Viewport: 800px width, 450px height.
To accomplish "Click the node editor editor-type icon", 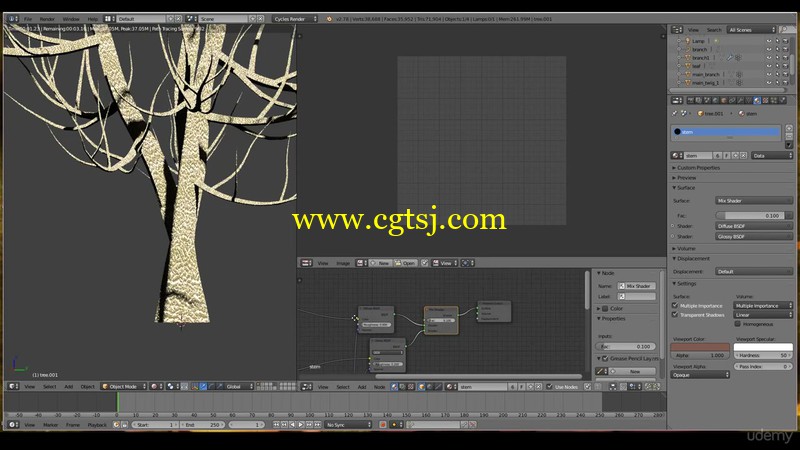I will click(307, 387).
